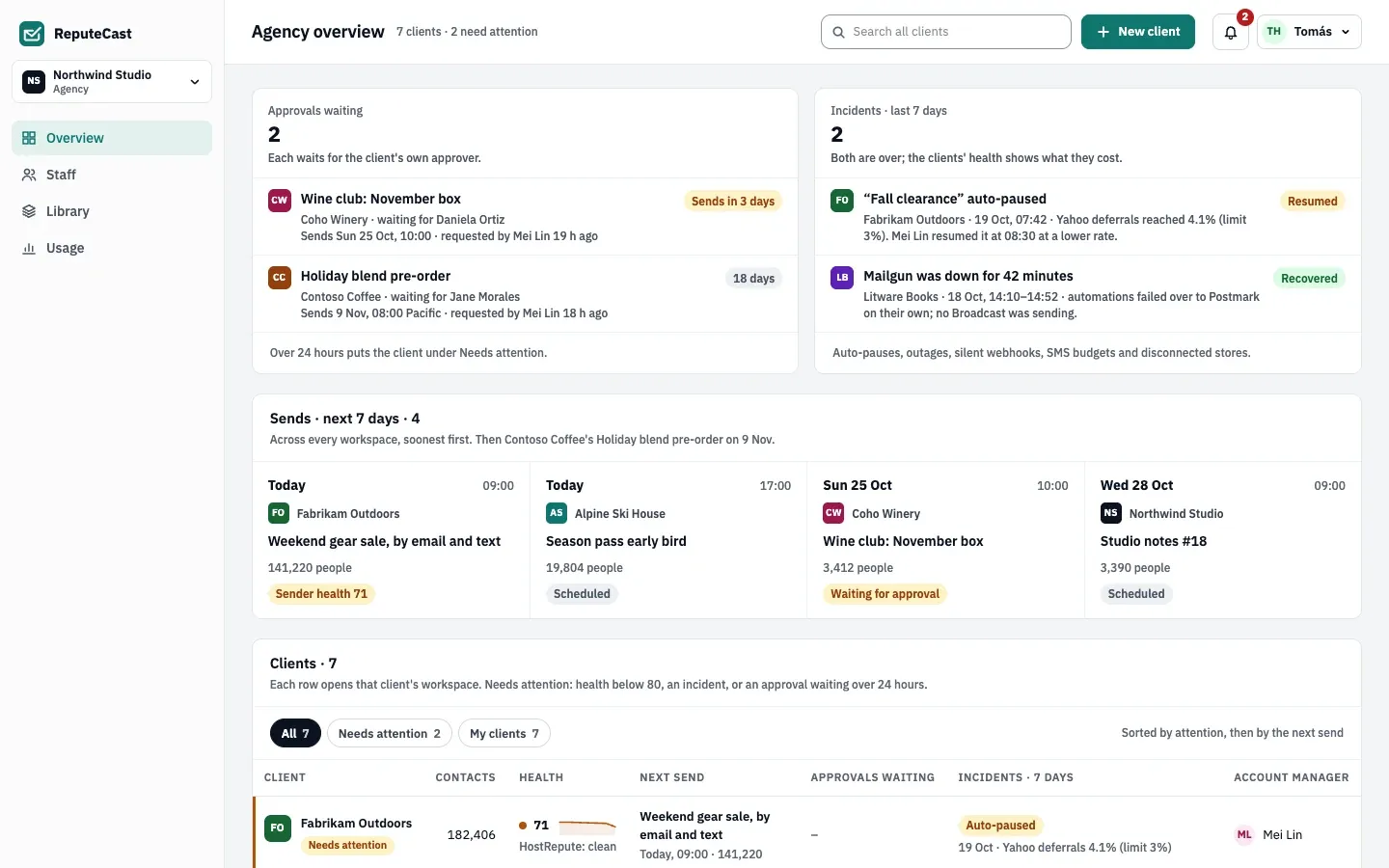Click the Sender health 71 badge
The height and width of the screenshot is (868, 1389).
click(321, 594)
